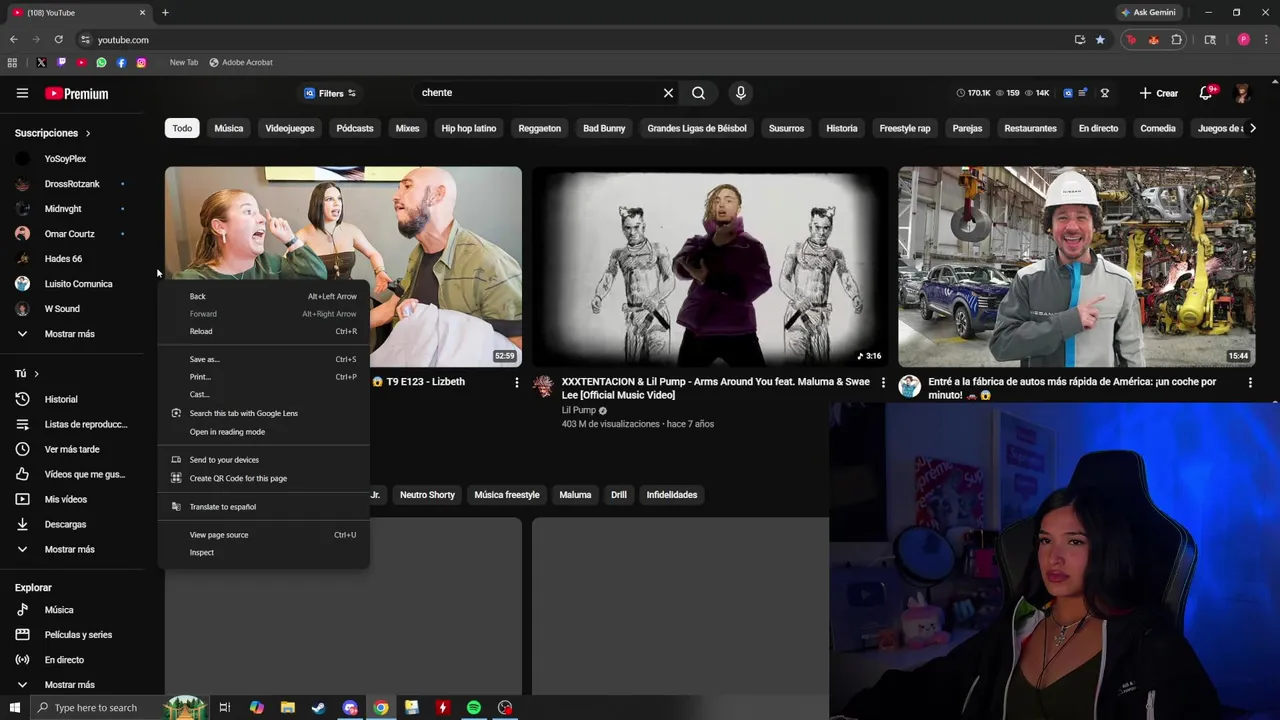Select the Todo filter chip
The width and height of the screenshot is (1280, 720).
(182, 128)
